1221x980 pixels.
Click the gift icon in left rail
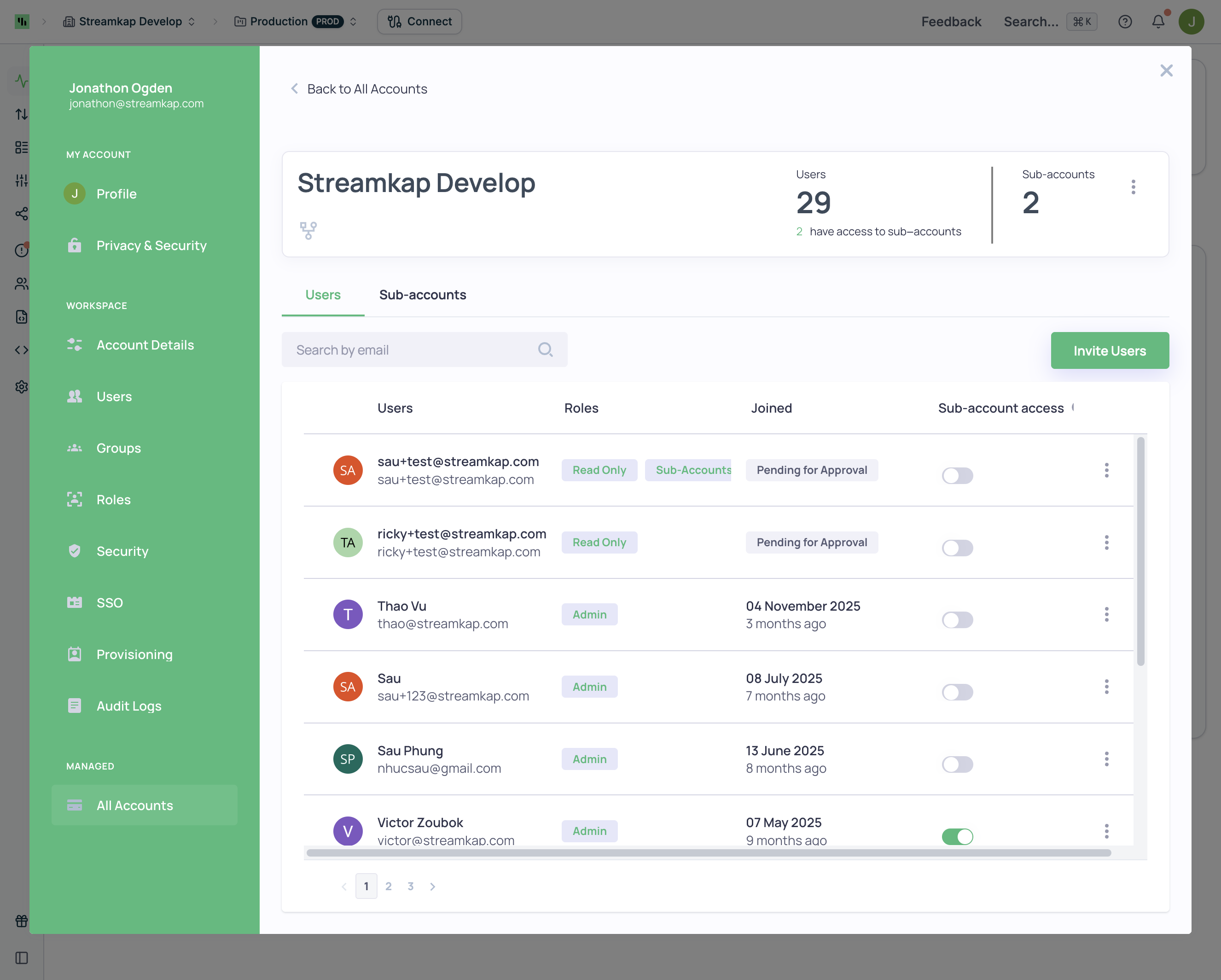pos(22,921)
